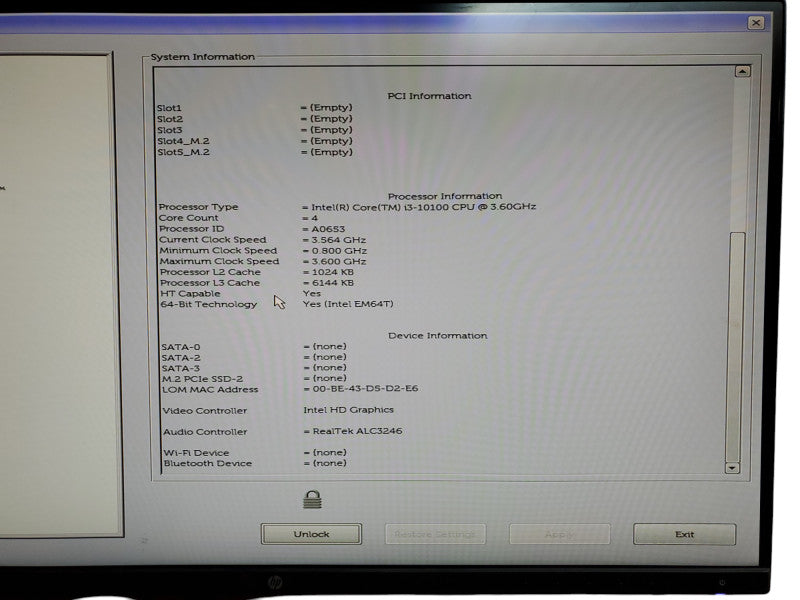Click the HT Capable label
The height and width of the screenshot is (600, 800).
[x=190, y=293]
